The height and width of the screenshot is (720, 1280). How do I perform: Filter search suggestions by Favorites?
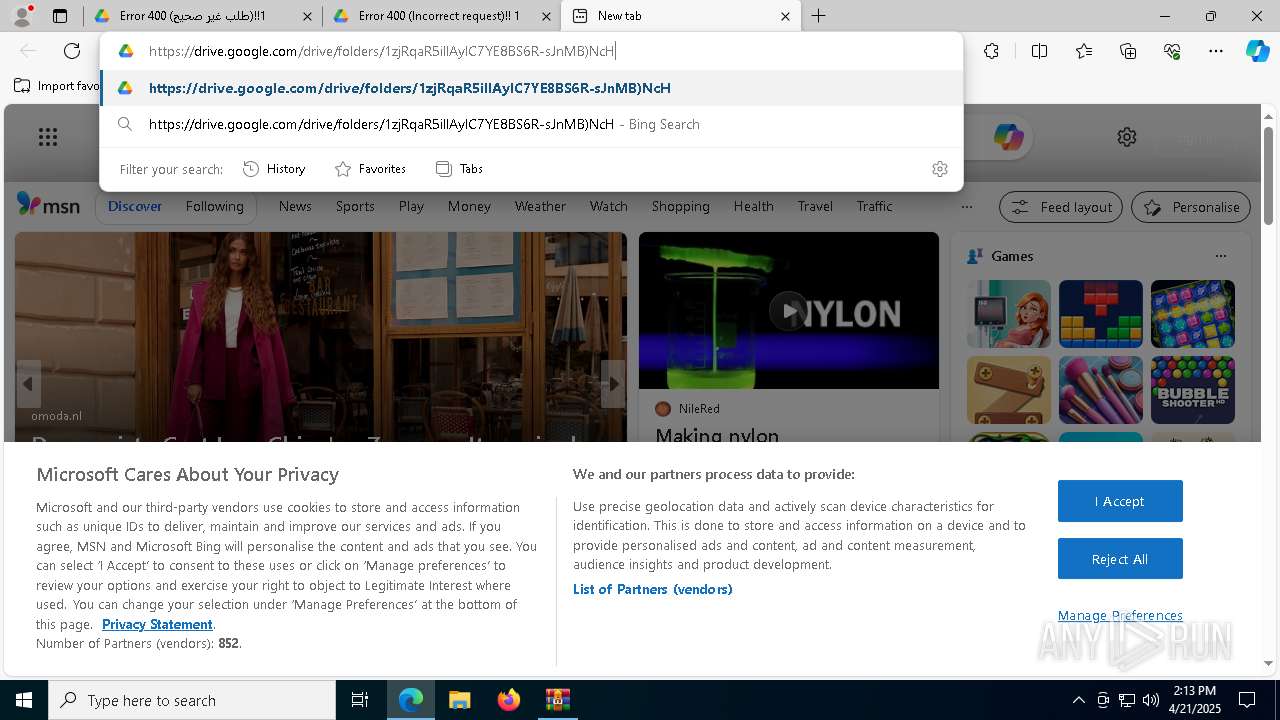(x=370, y=169)
